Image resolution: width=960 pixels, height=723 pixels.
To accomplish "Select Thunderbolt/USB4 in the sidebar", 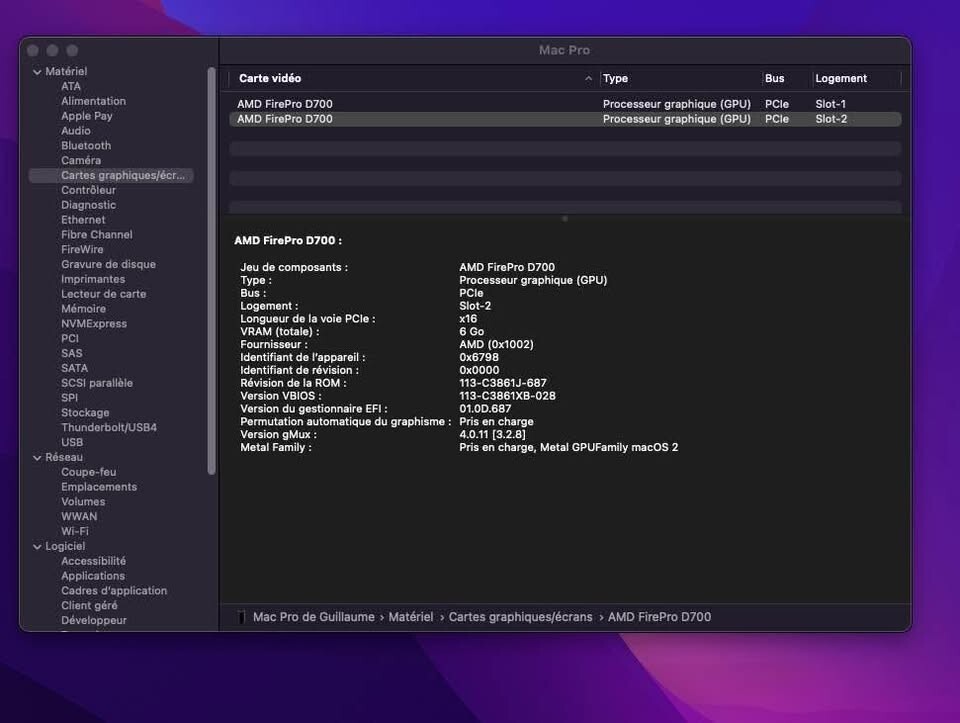I will [x=109, y=427].
